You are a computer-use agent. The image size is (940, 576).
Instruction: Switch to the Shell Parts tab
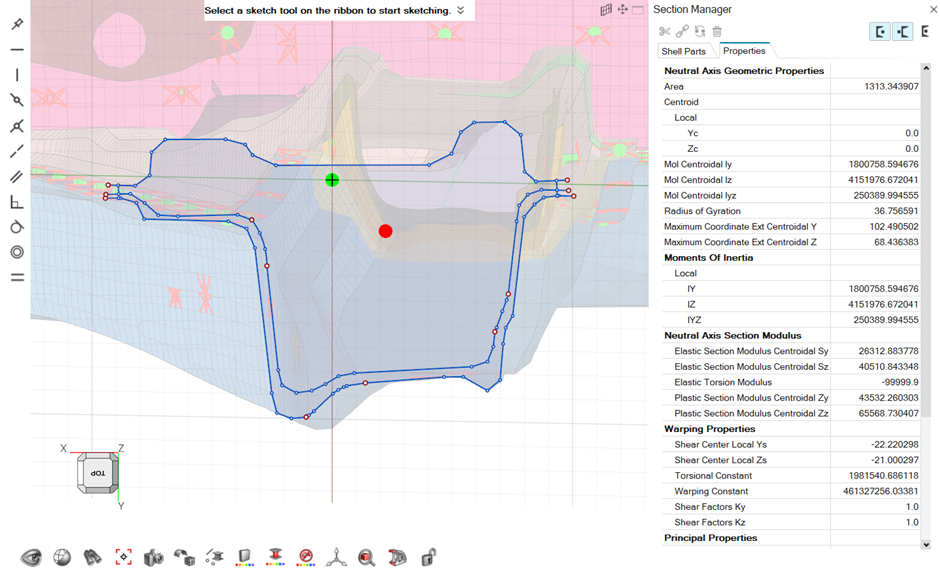[683, 51]
